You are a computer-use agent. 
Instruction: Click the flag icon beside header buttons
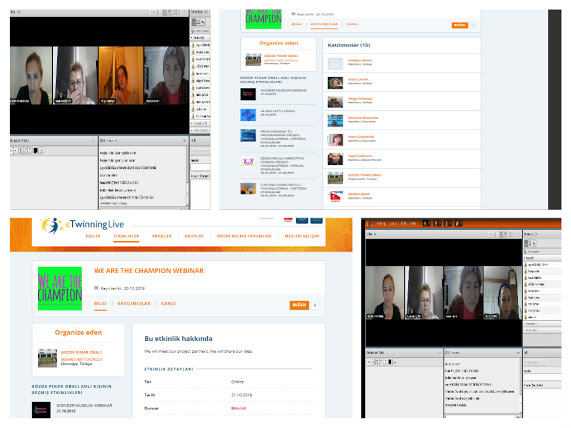pyautogui.click(x=288, y=220)
